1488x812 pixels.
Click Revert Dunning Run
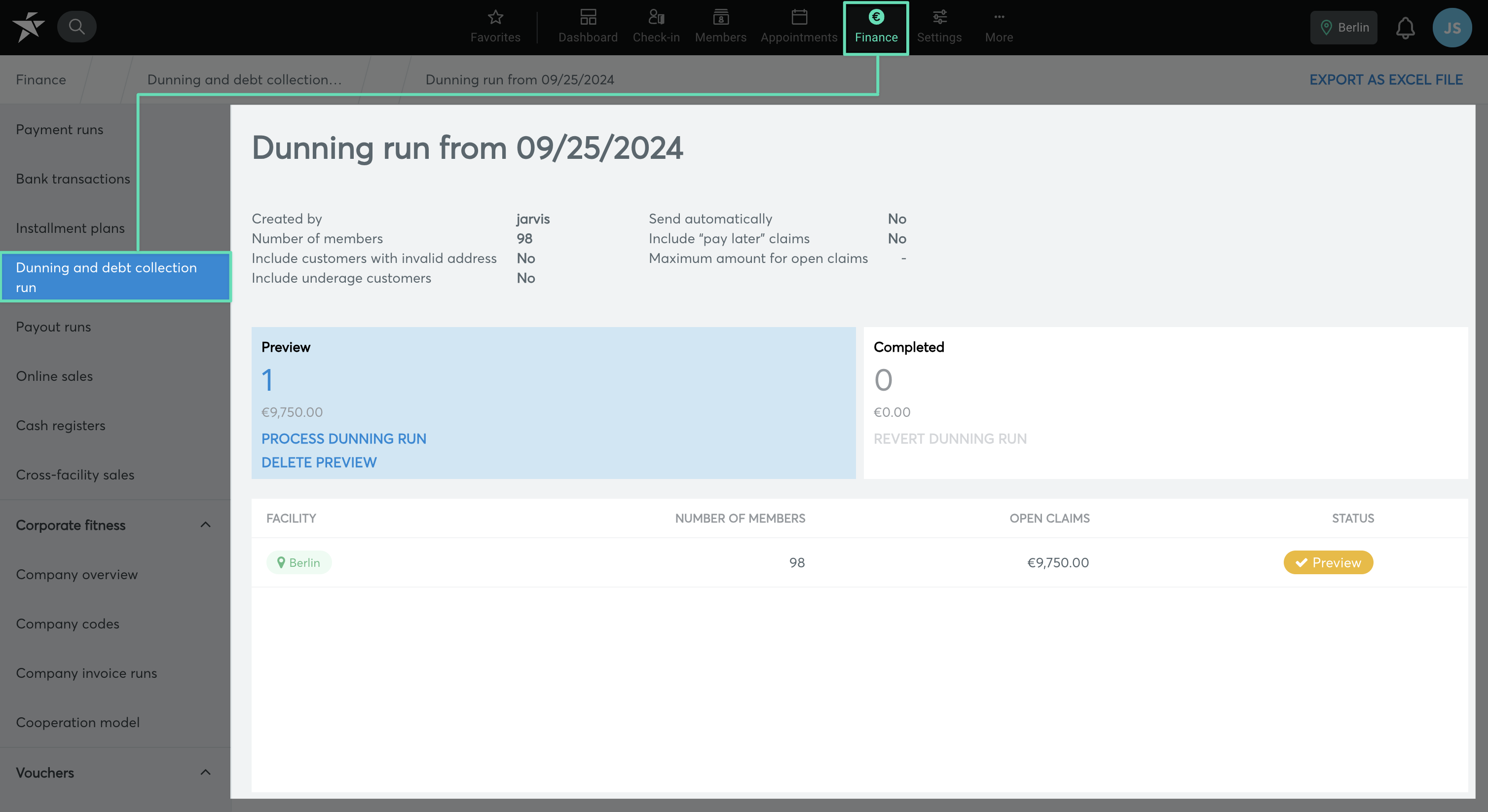click(x=950, y=439)
